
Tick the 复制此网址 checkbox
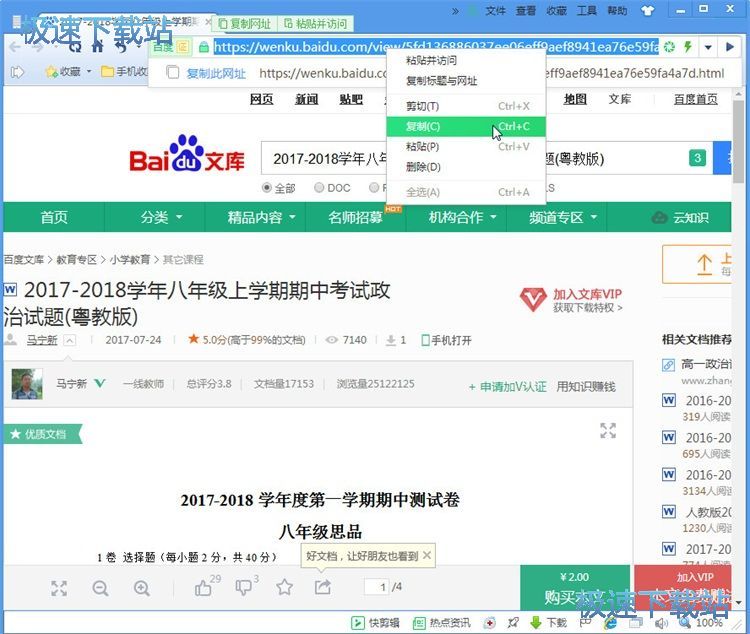[172, 73]
